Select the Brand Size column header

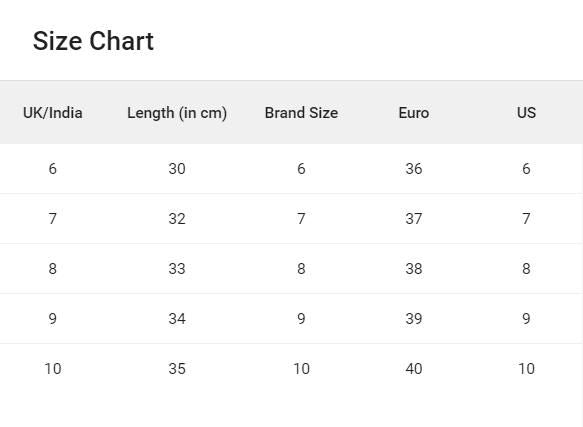point(301,113)
